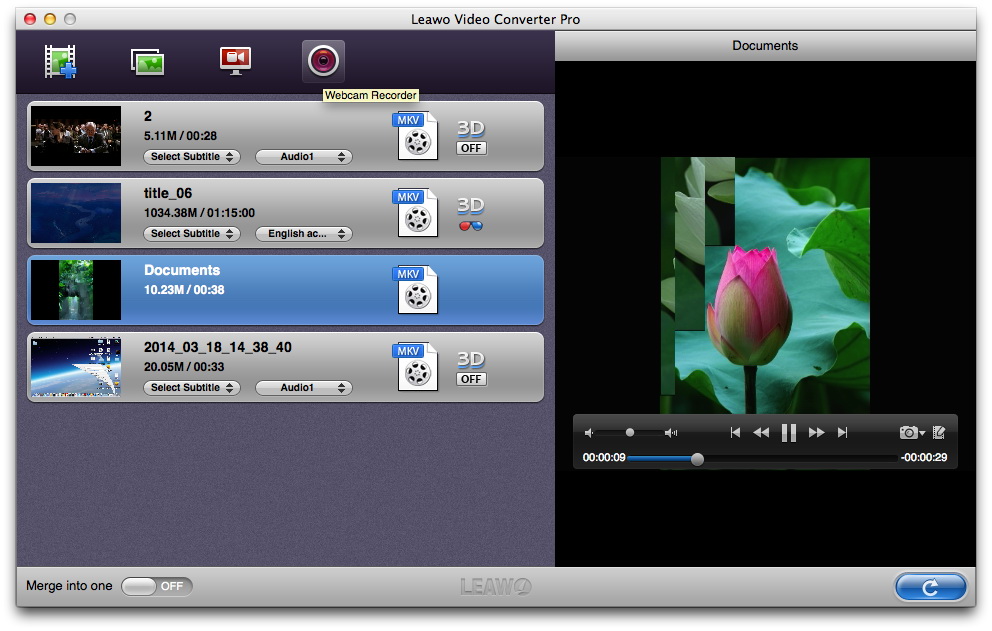Adjust the volume slider knob

coord(629,433)
